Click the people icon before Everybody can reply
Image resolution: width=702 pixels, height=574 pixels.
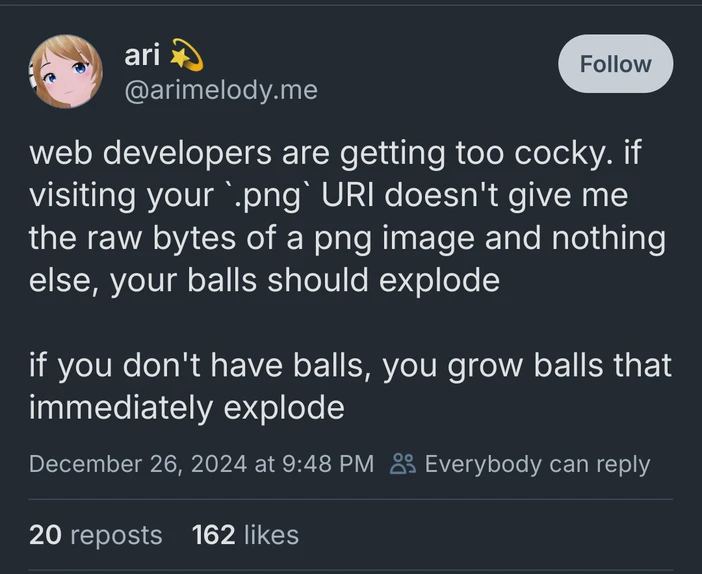[403, 464]
